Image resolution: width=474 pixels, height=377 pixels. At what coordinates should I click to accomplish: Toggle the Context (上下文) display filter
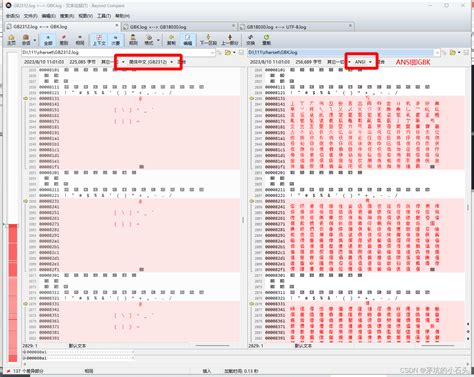click(99, 40)
